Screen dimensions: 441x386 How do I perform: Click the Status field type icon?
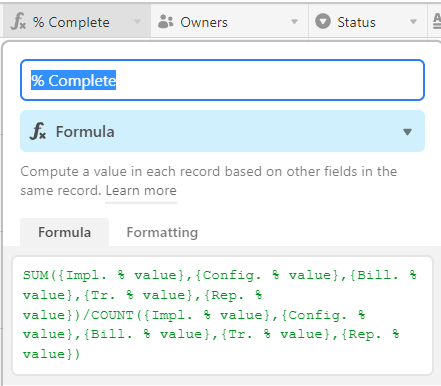point(323,21)
